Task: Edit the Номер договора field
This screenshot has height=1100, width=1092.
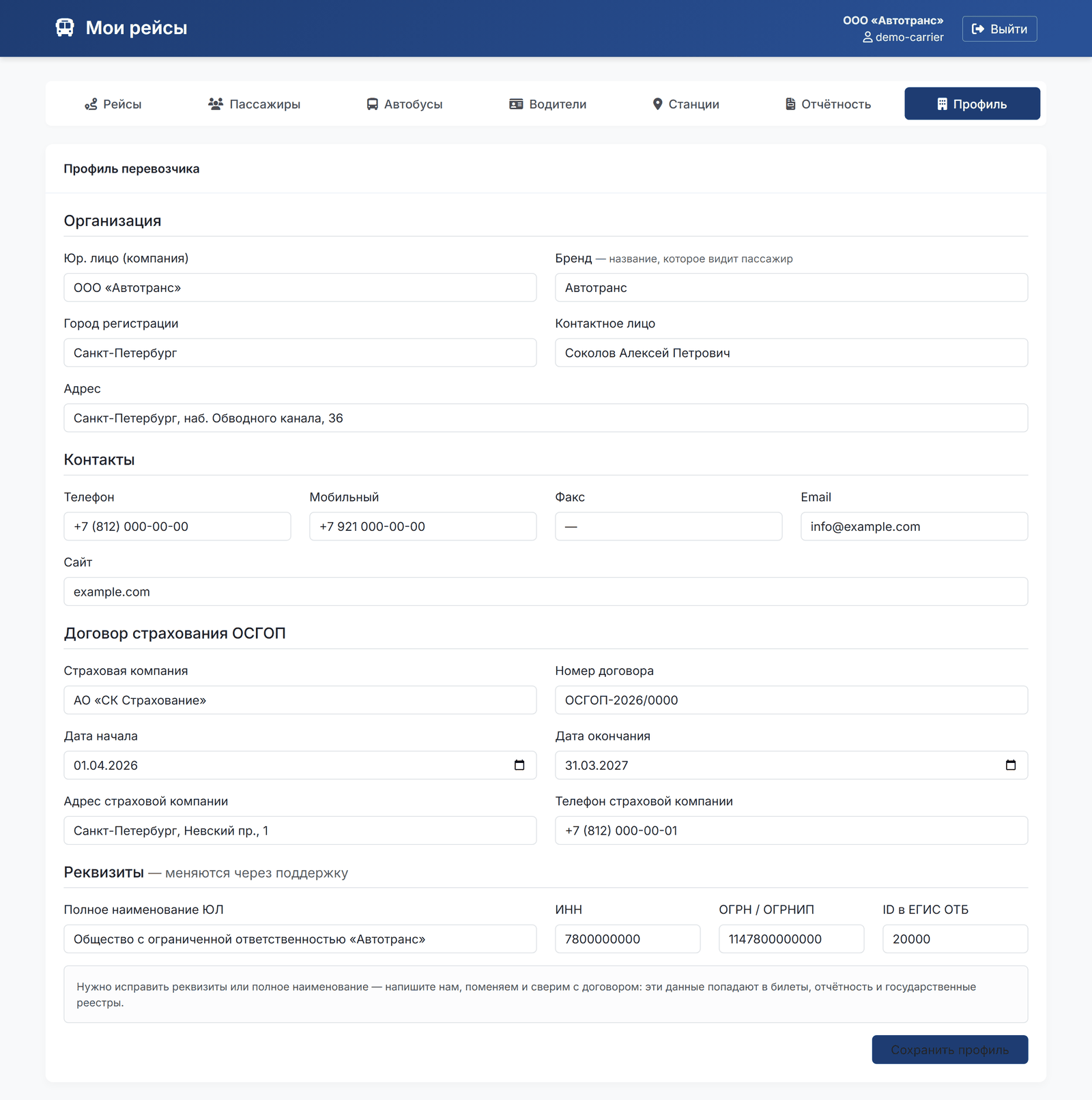Action: (x=792, y=700)
